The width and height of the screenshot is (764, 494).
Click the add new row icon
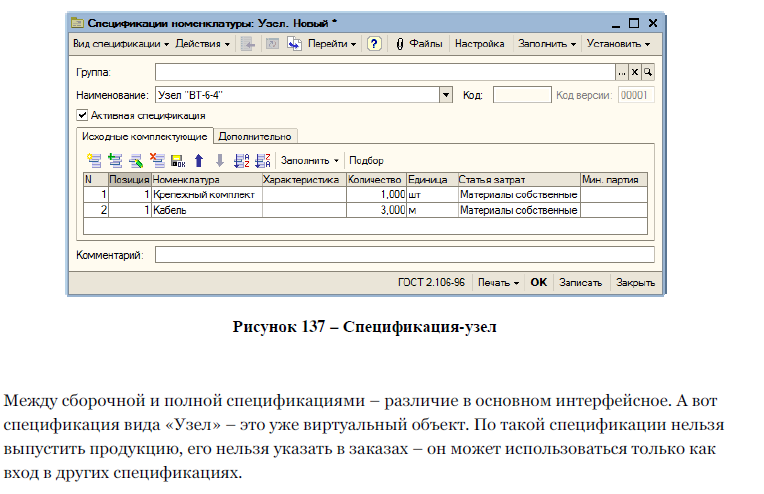coord(94,160)
